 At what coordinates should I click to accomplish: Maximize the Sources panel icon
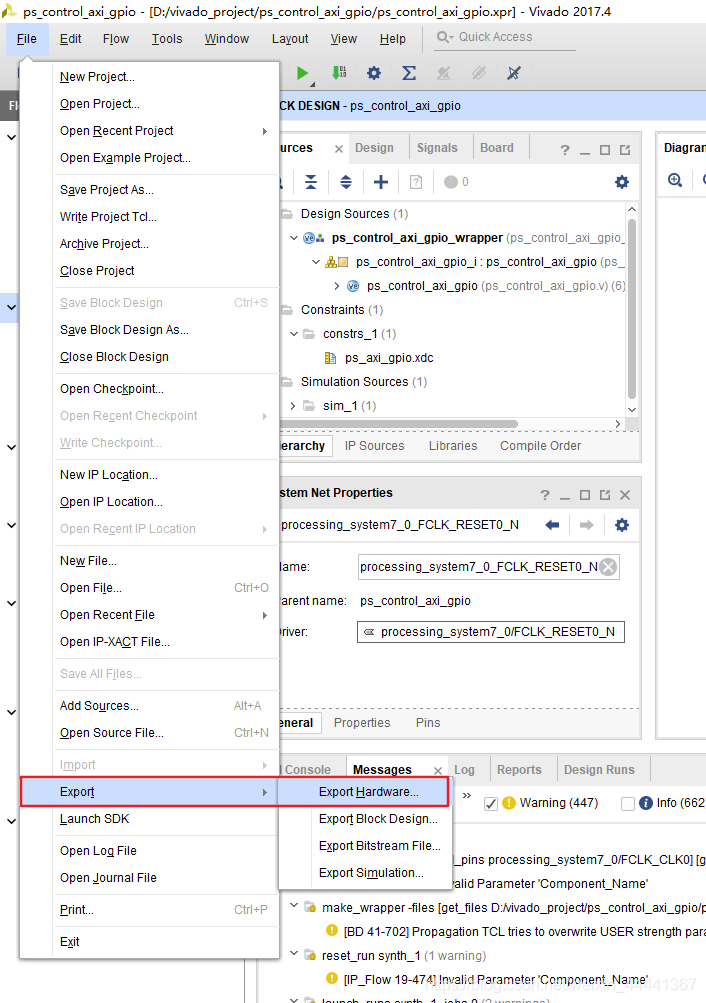tap(605, 150)
